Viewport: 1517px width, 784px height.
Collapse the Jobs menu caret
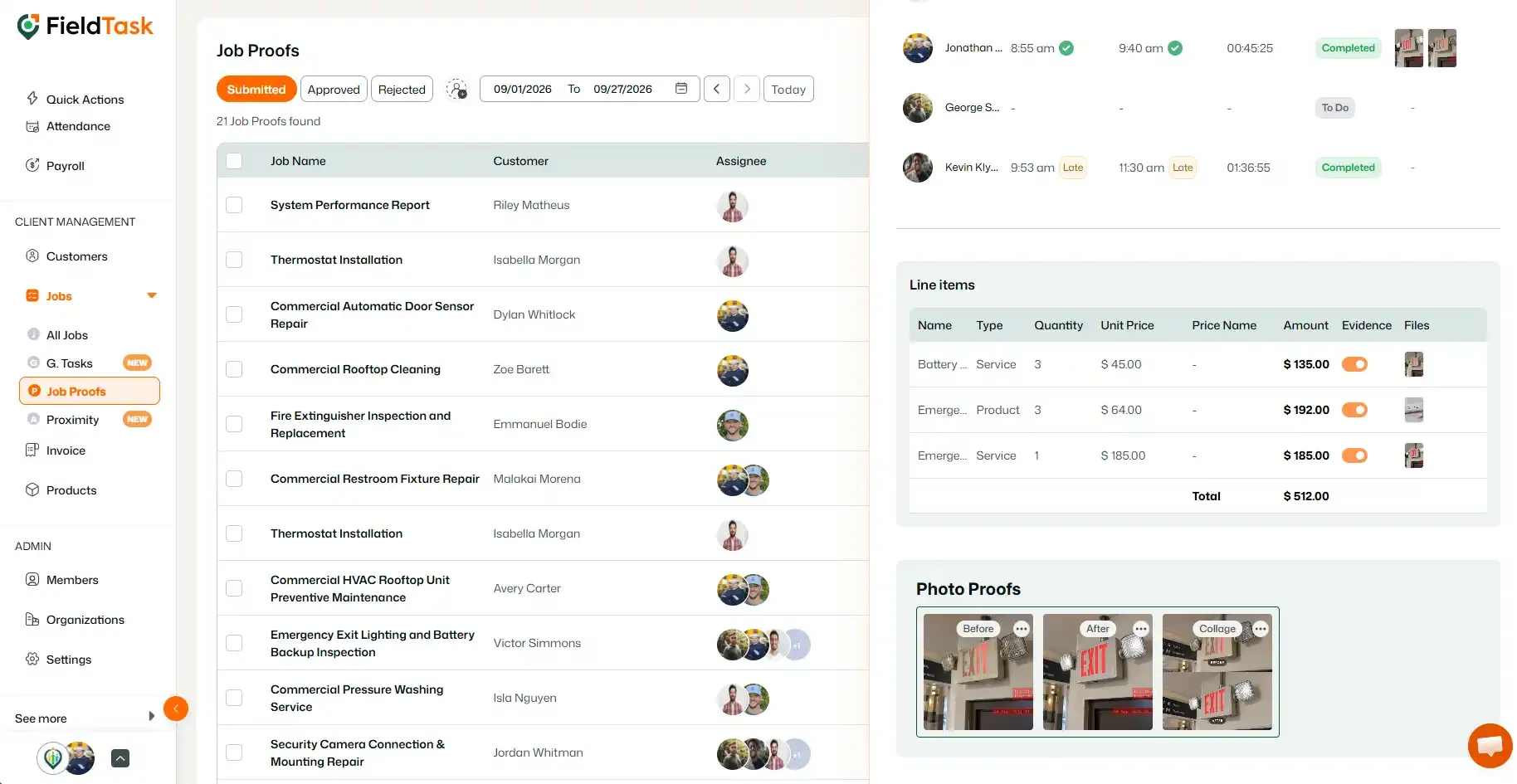pos(152,295)
